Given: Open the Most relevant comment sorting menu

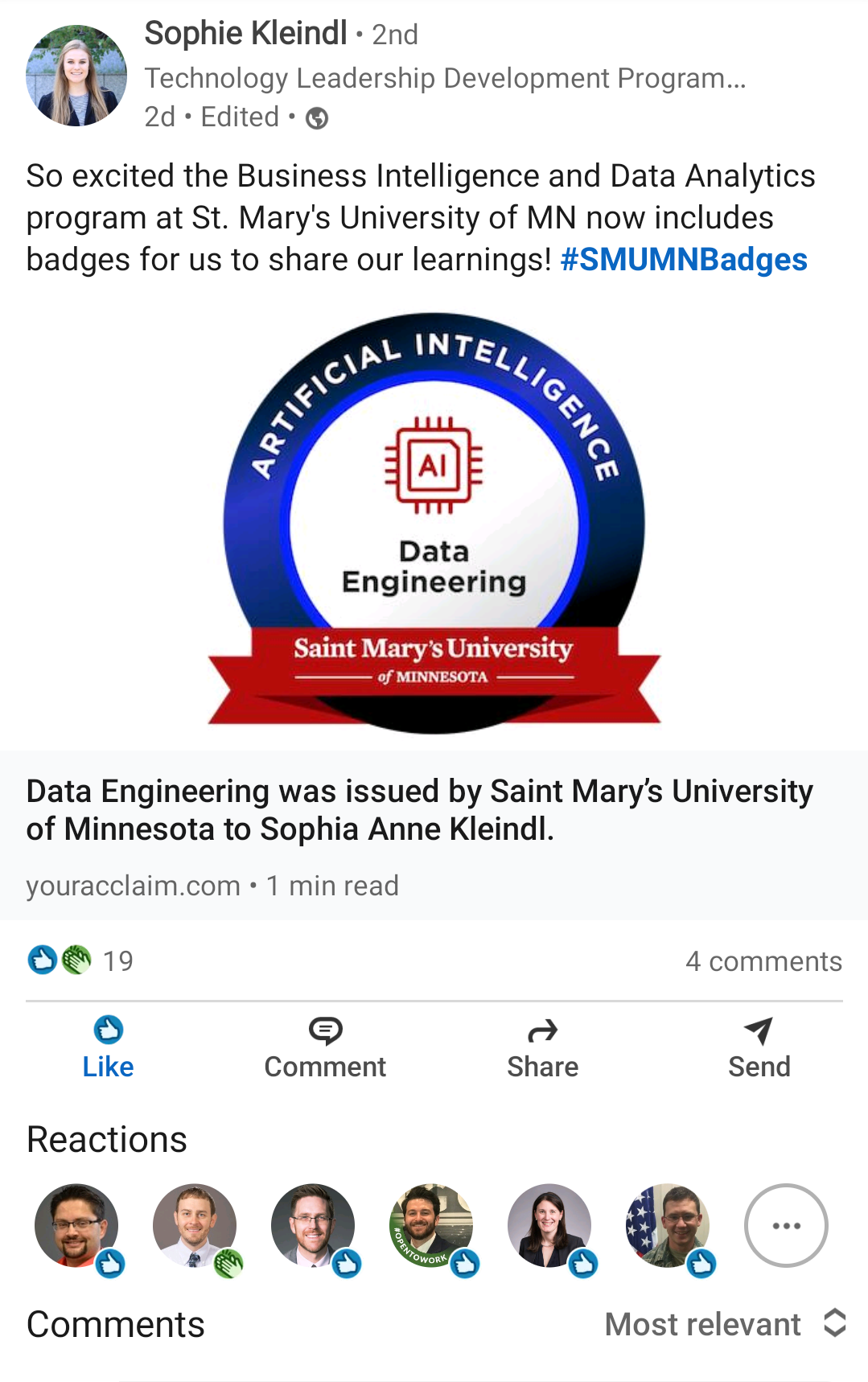Looking at the screenshot, I should 725,1323.
